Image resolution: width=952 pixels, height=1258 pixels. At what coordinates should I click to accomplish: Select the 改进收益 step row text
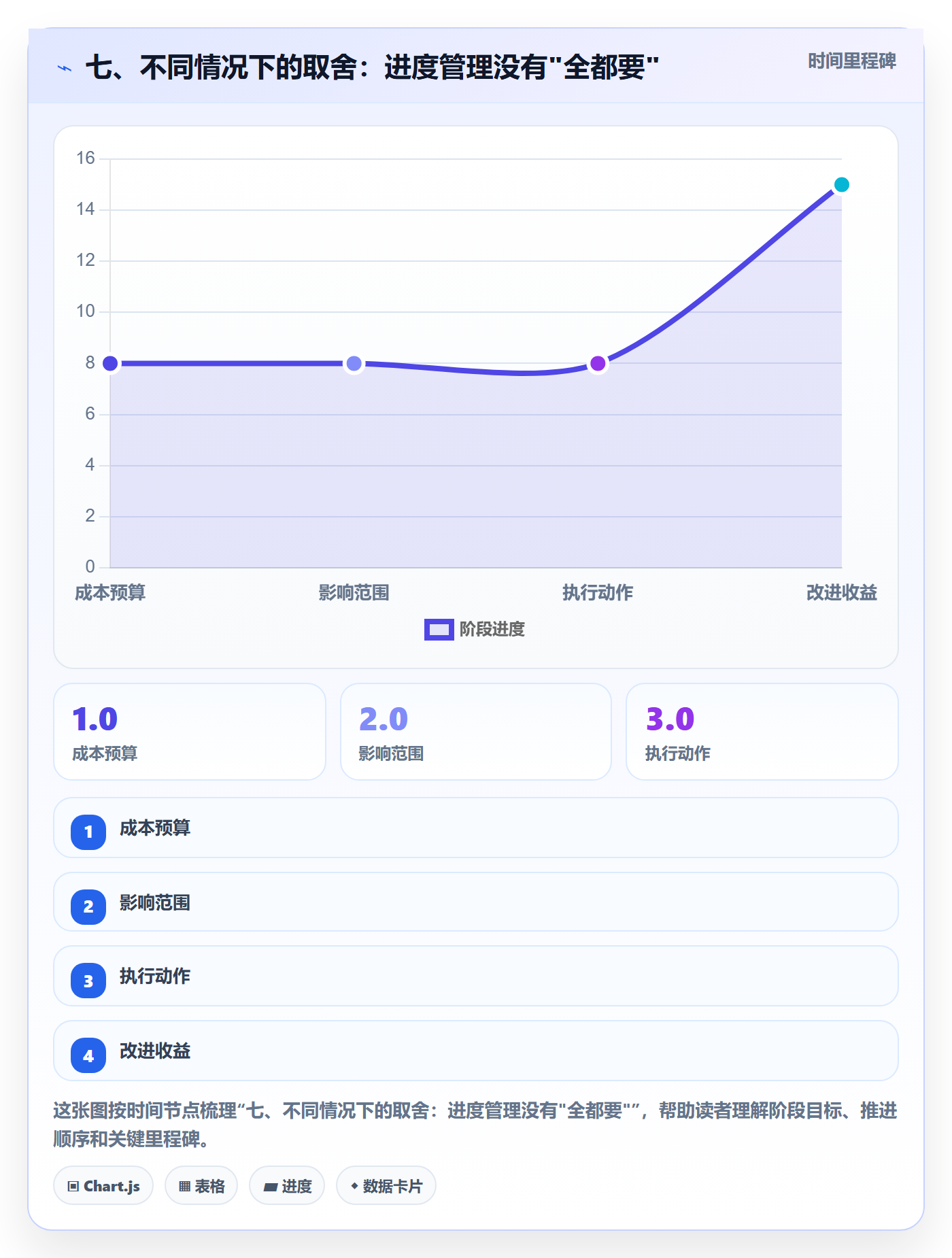click(155, 1051)
